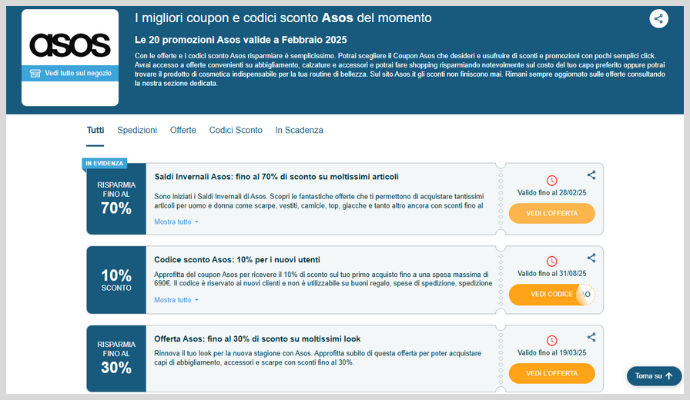Click the clock icon on Saldi Invernali offer
Image resolution: width=690 pixels, height=400 pixels.
pos(551,180)
